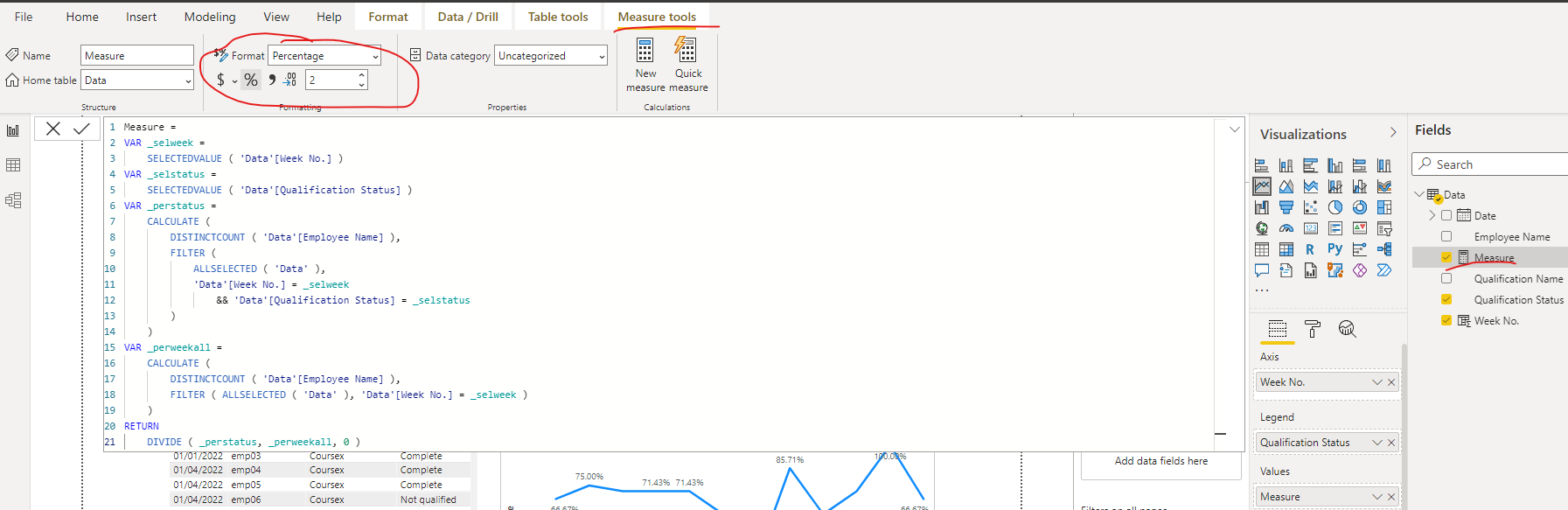1568x510 pixels.
Task: Select the donut chart visual
Action: pos(1360,207)
